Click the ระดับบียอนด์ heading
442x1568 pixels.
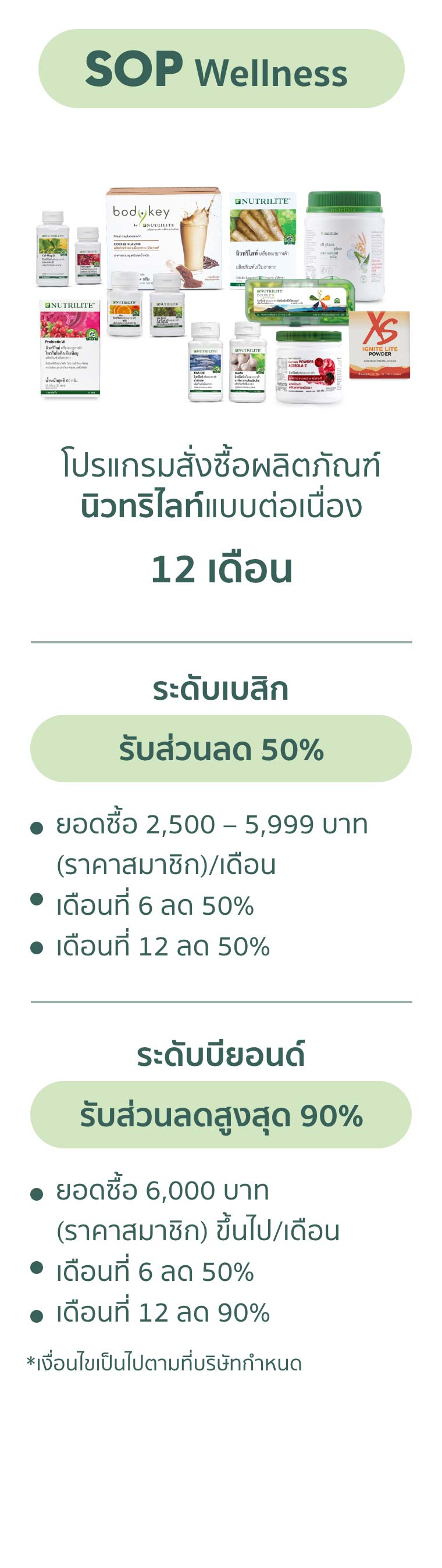220,1054
